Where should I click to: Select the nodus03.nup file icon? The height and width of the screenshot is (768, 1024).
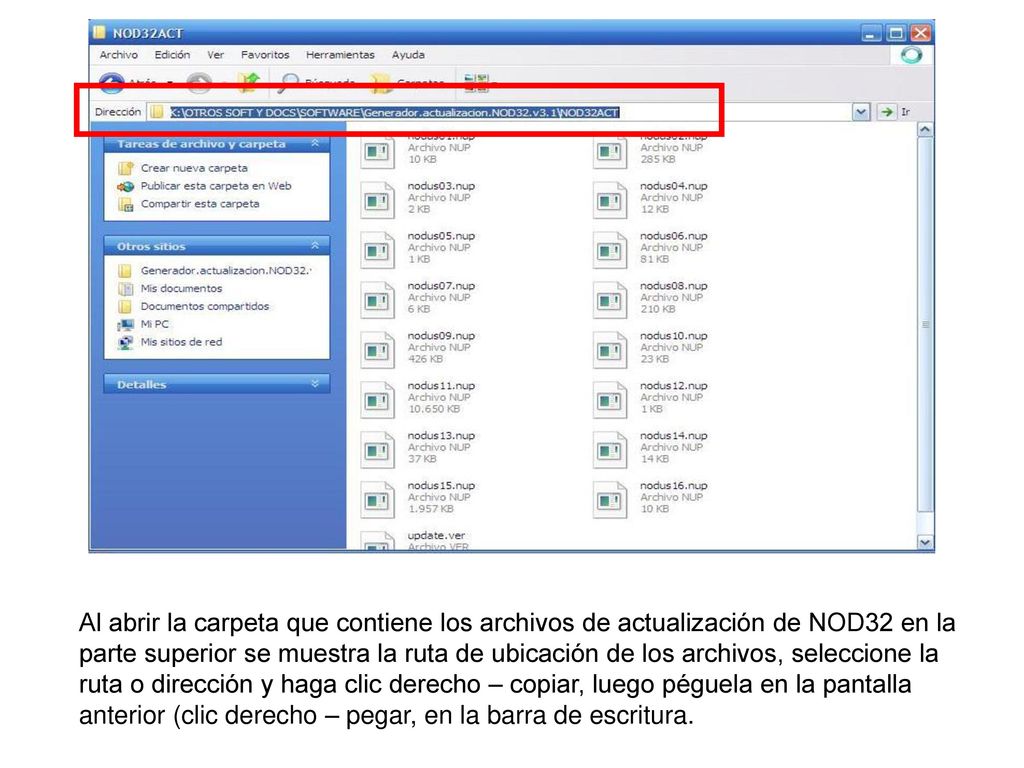coord(377,200)
